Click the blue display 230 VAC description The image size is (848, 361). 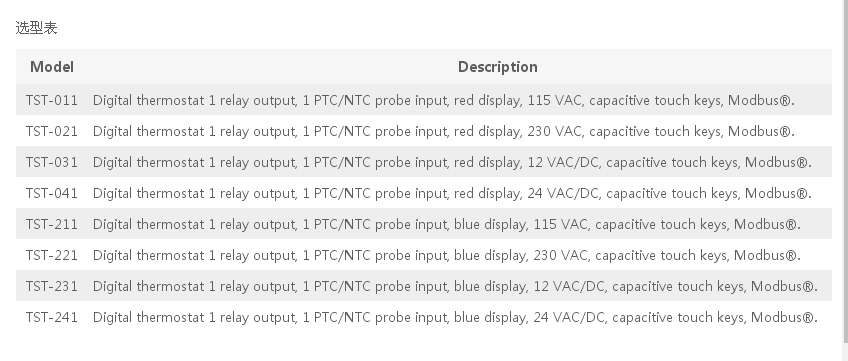click(x=447, y=255)
